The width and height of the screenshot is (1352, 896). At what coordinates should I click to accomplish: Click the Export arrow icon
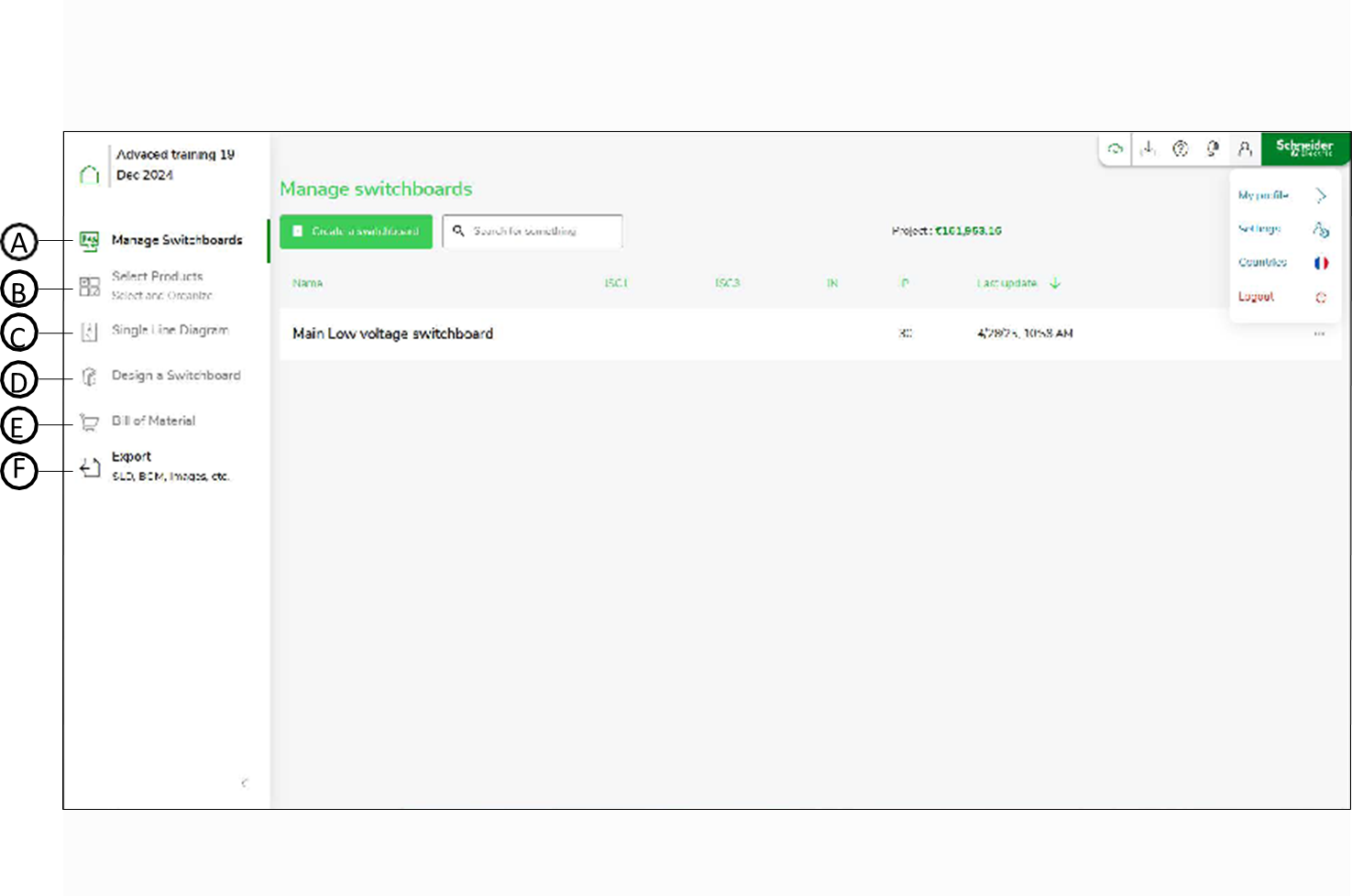tap(89, 468)
